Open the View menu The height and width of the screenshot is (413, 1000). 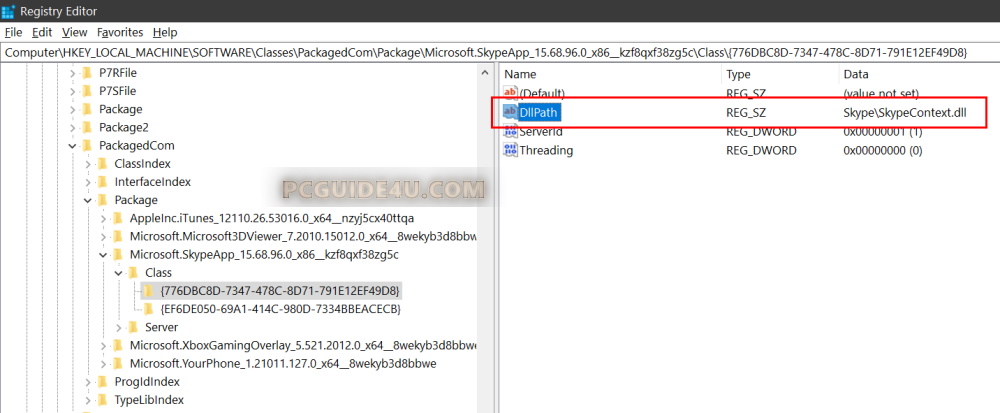click(76, 32)
